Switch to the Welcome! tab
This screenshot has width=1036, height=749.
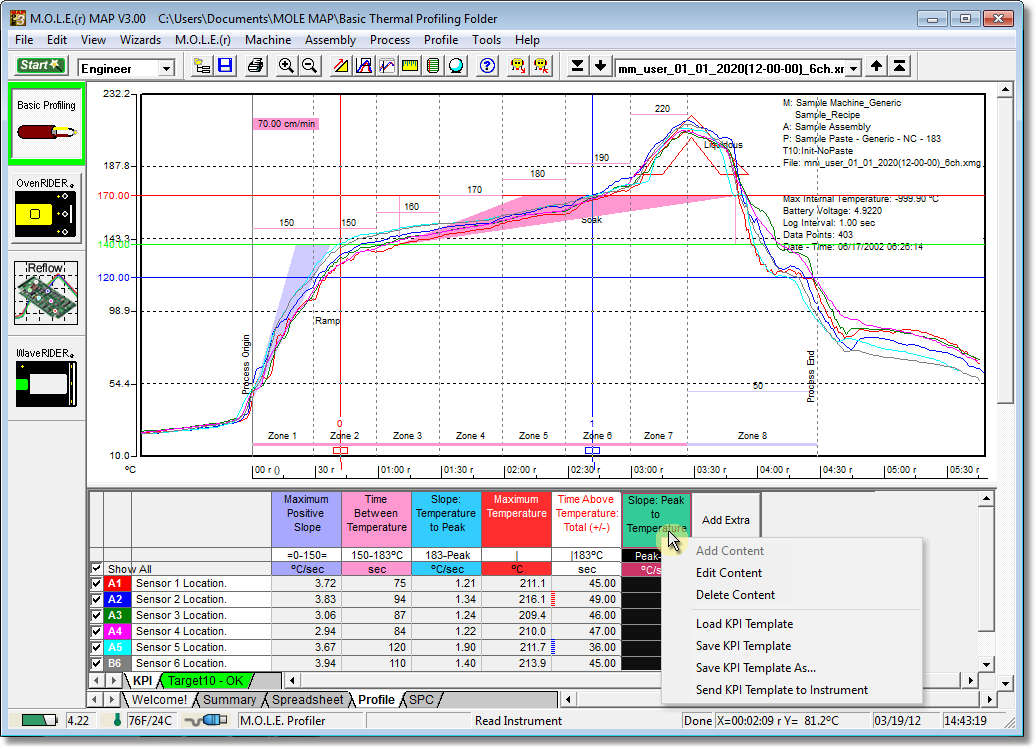pos(159,699)
